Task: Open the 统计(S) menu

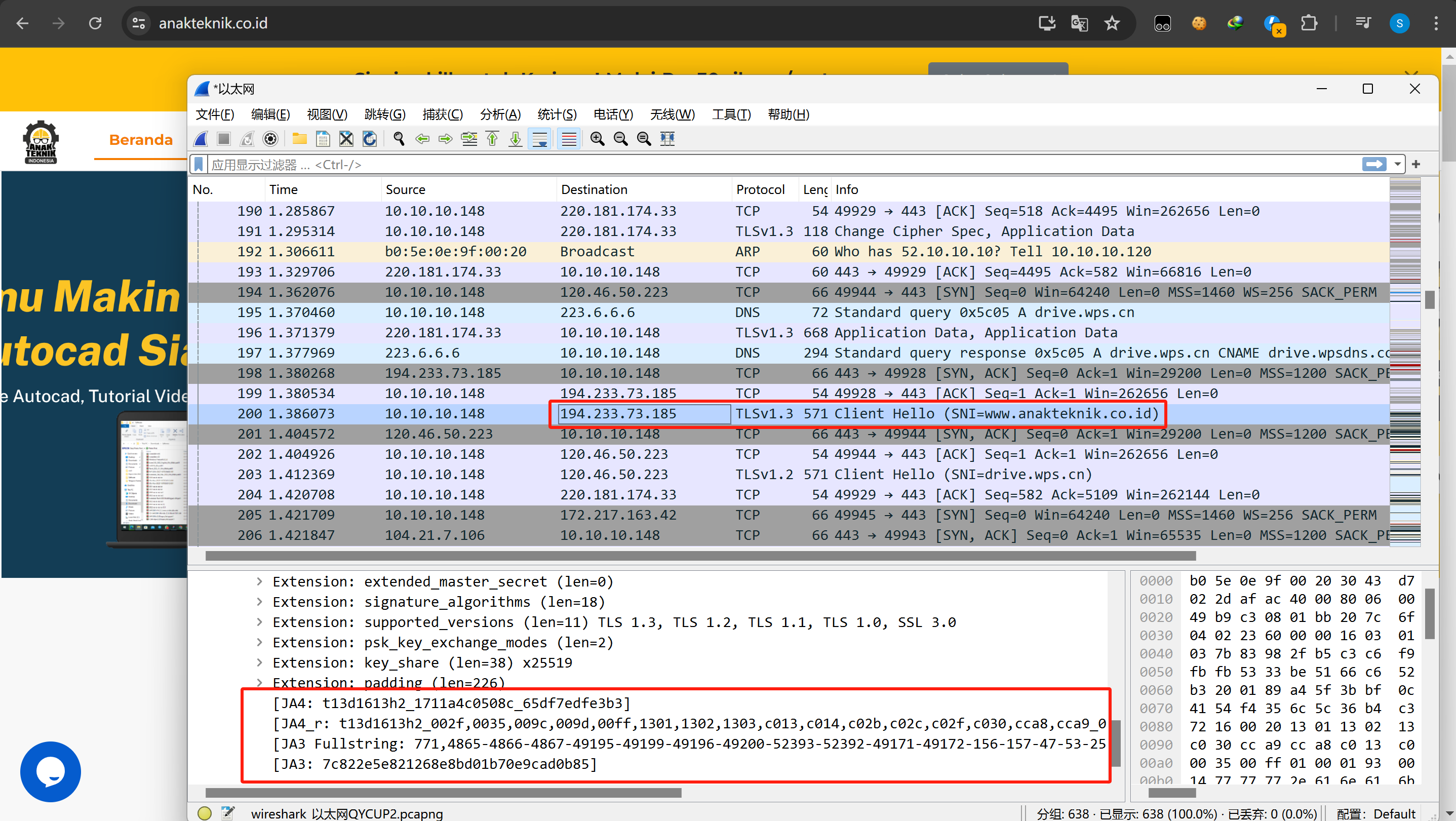Action: click(557, 115)
